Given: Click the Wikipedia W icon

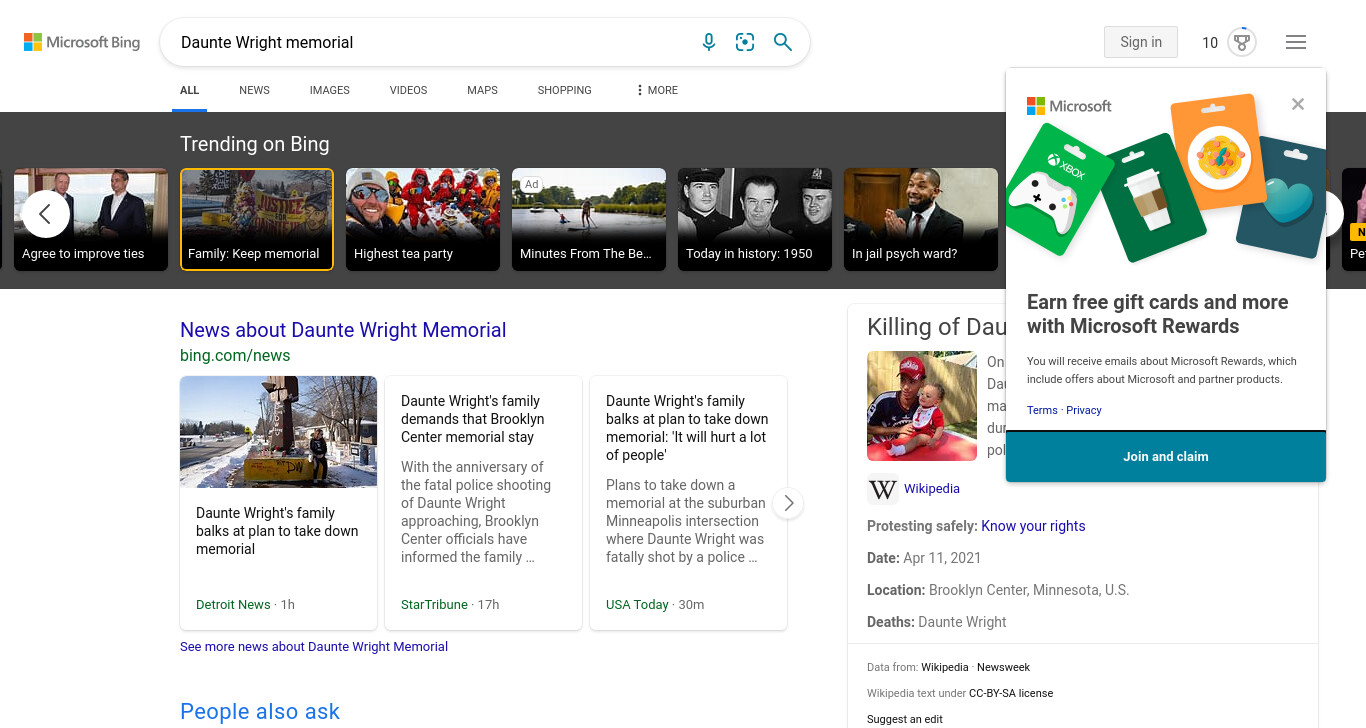Looking at the screenshot, I should 883,489.
